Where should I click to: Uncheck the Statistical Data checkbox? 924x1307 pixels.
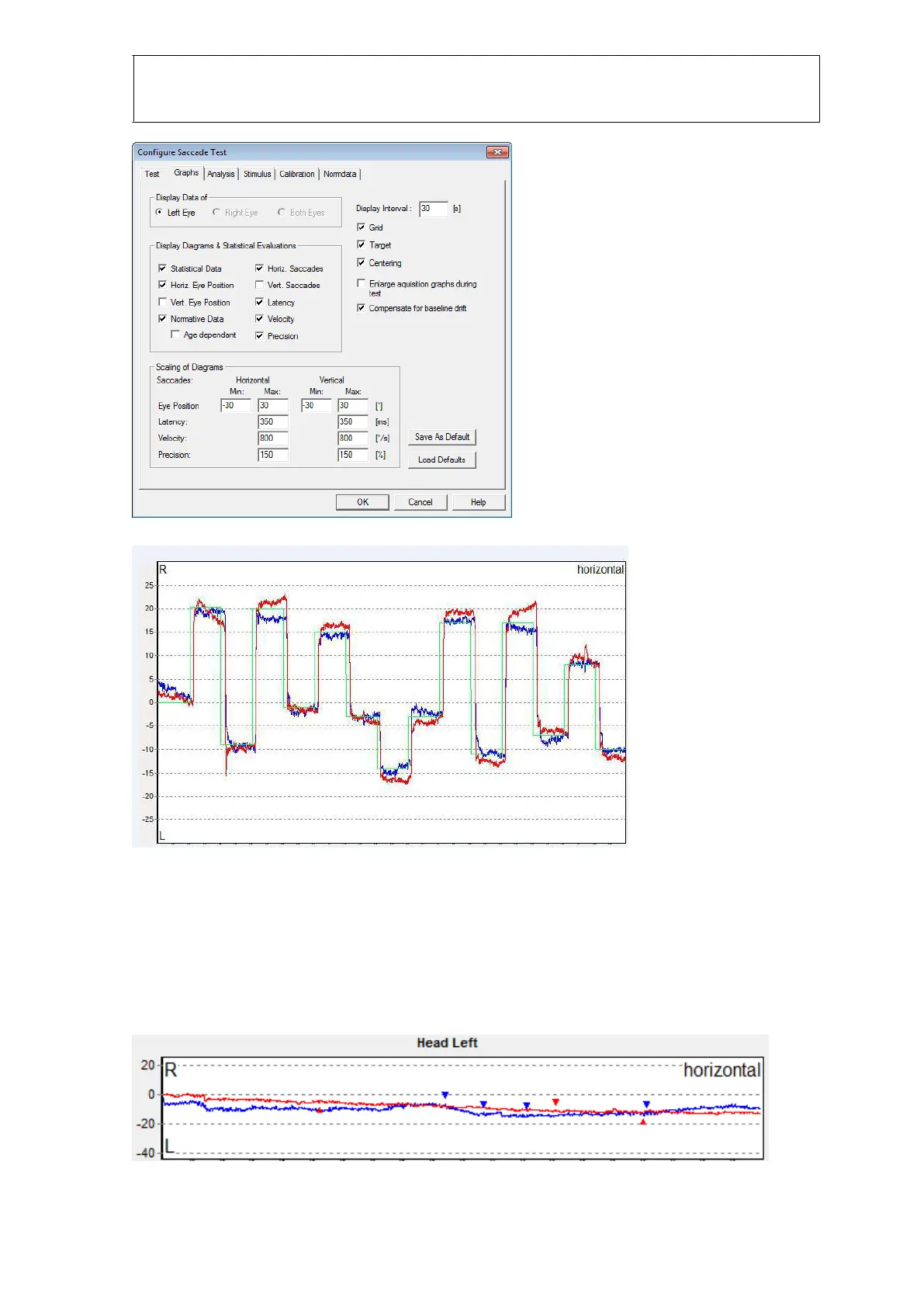[162, 269]
